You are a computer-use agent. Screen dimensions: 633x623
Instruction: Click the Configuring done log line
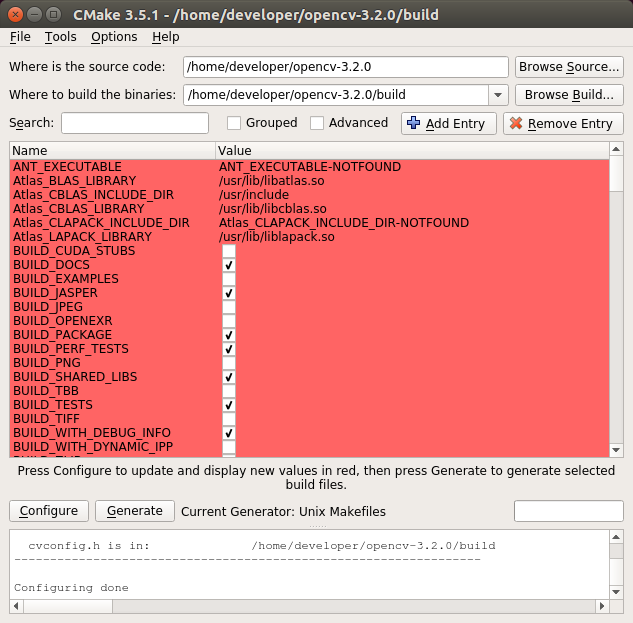pos(71,588)
